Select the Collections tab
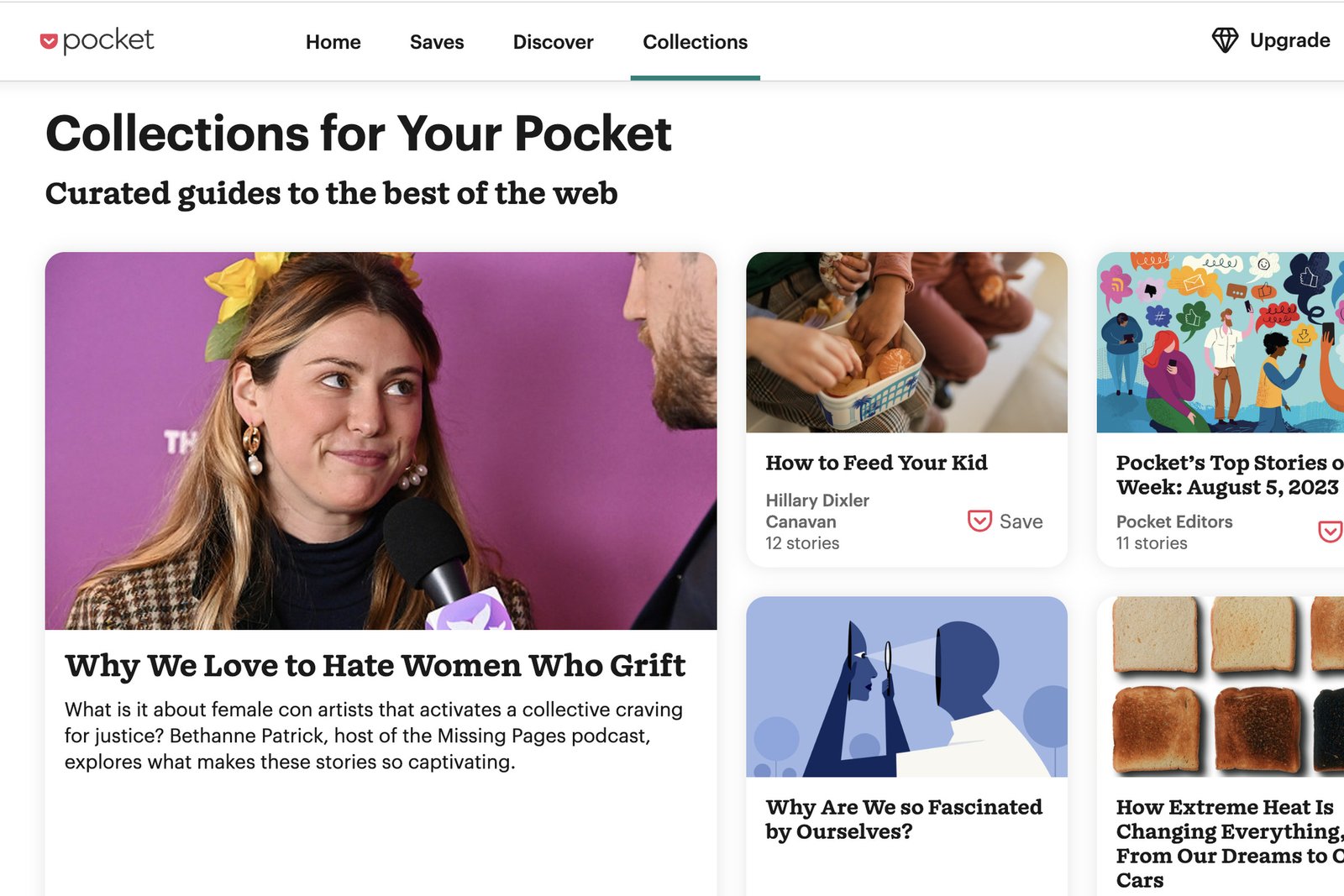 695,42
